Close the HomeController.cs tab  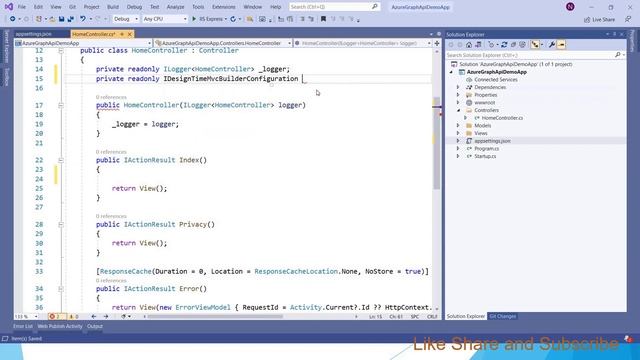pos(130,34)
